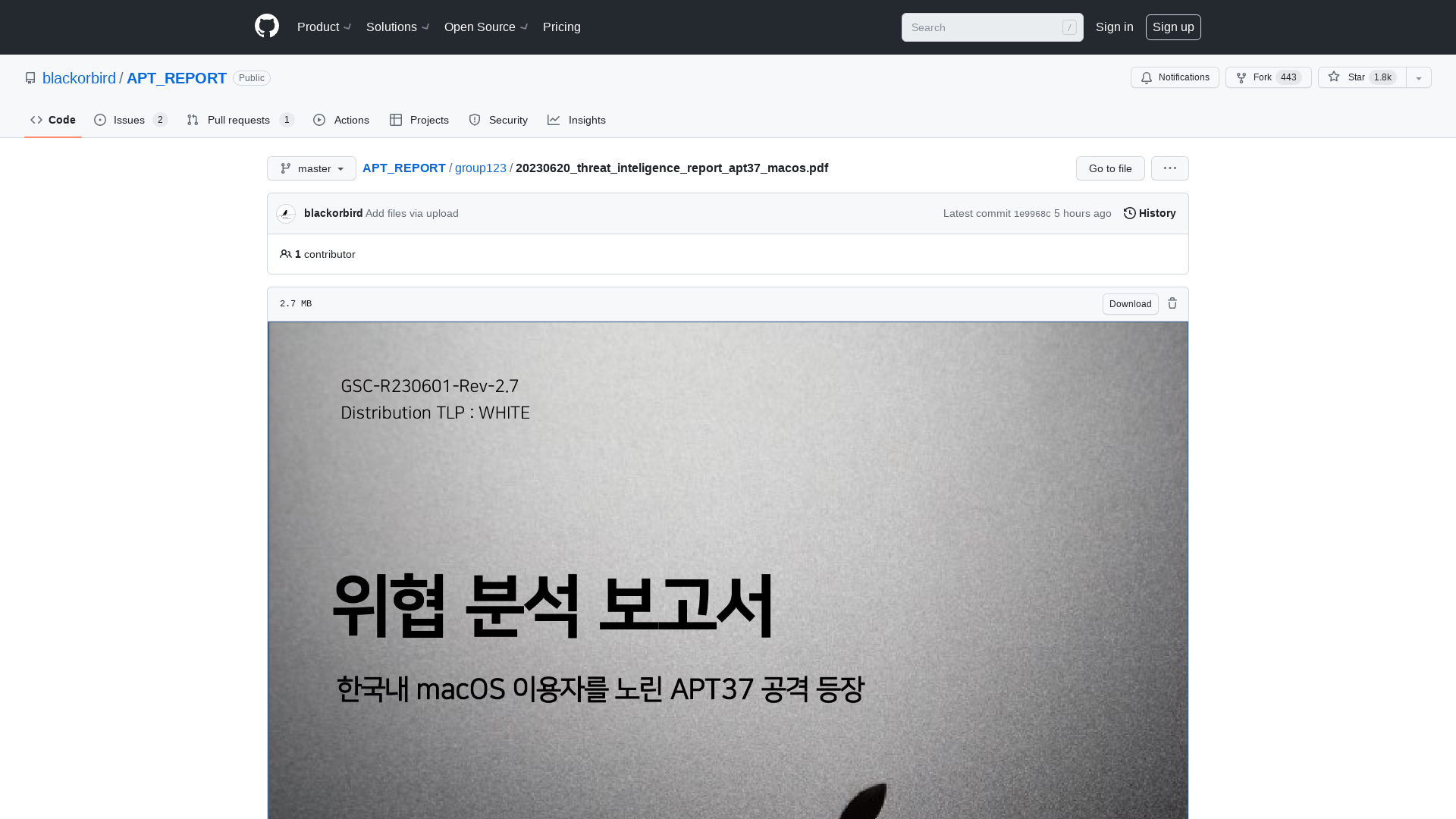Click the Sign up button
This screenshot has height=819, width=1456.
click(1173, 27)
